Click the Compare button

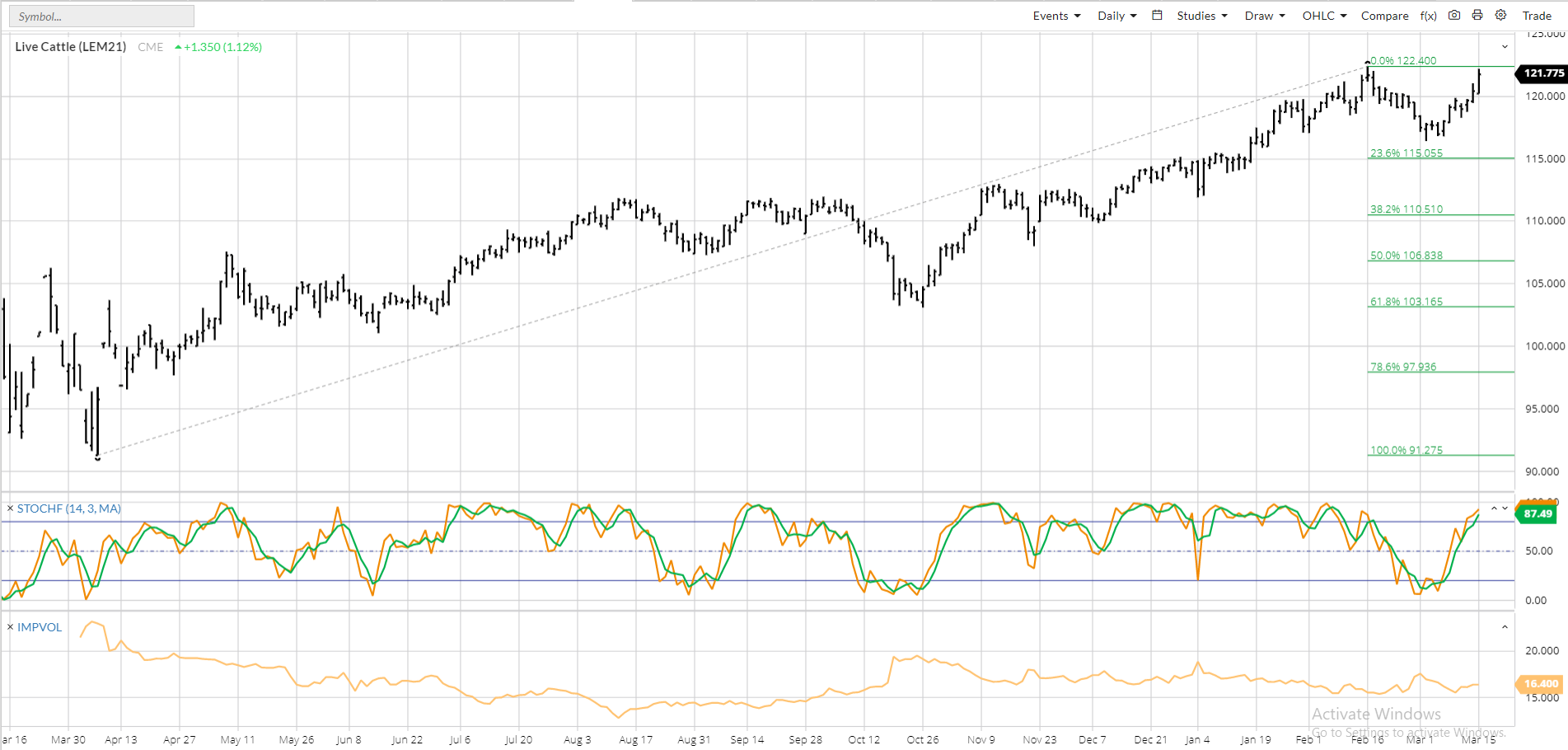pyautogui.click(x=1384, y=16)
